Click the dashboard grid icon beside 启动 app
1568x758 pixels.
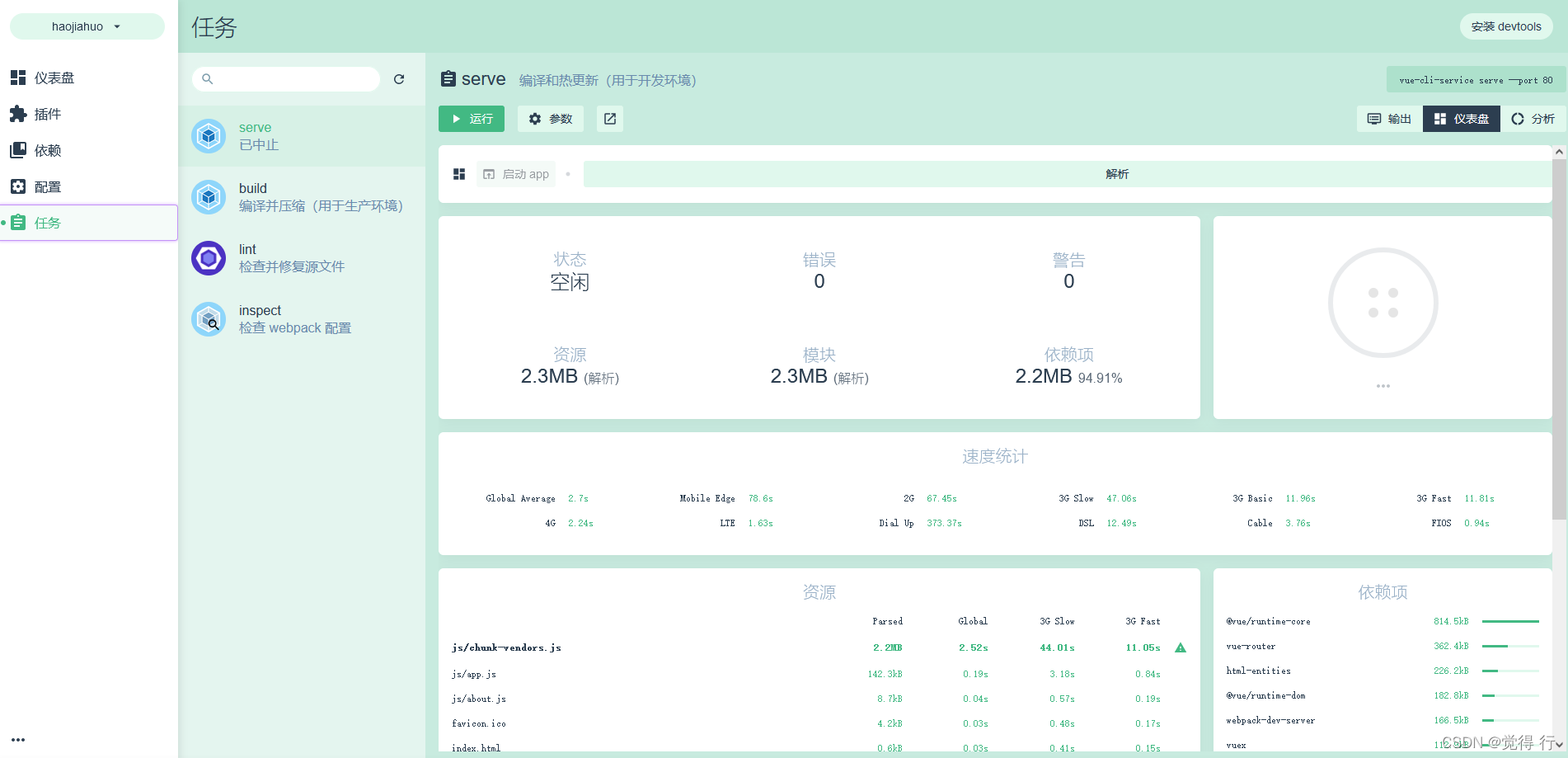tap(459, 174)
